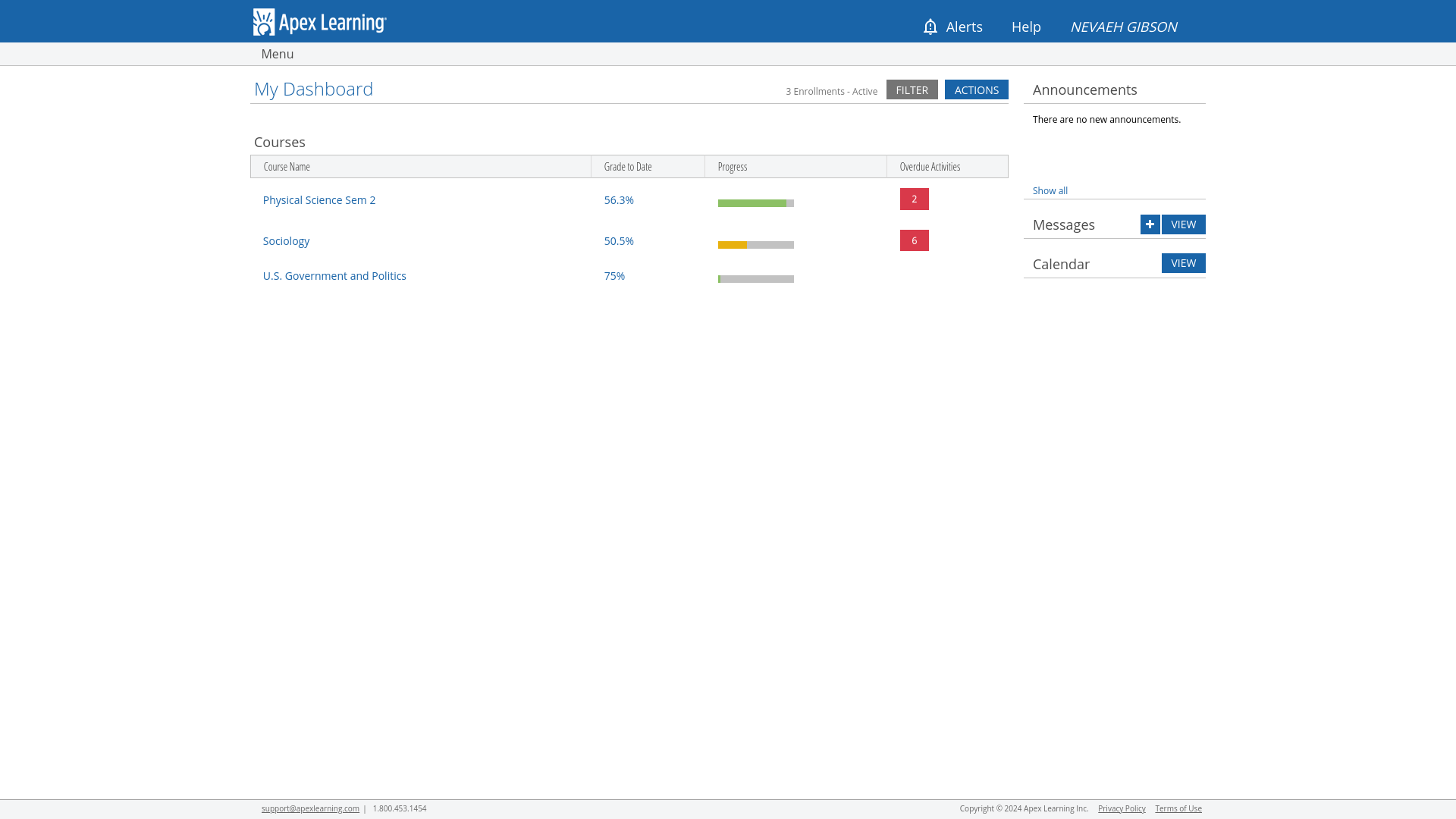
Task: Expand the ACTIONS dropdown
Action: 976,89
